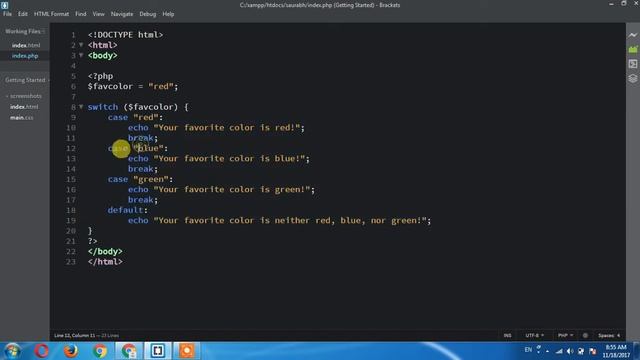Viewport: 640px width, 360px height.
Task: Show hidden tray icons arrow
Action: click(x=547, y=351)
